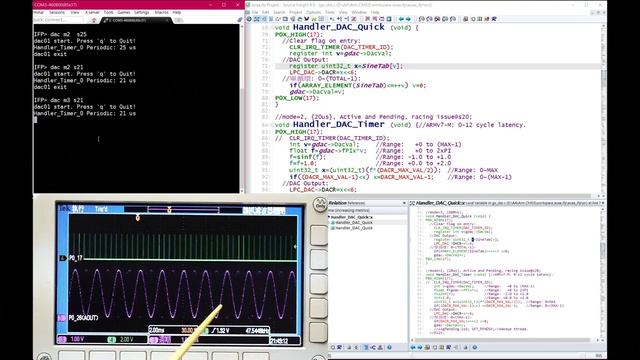Select the first Handler_DAC_Quick child in Relation tree
Viewport: 640px width, 360px height.
pyautogui.click(x=353, y=223)
